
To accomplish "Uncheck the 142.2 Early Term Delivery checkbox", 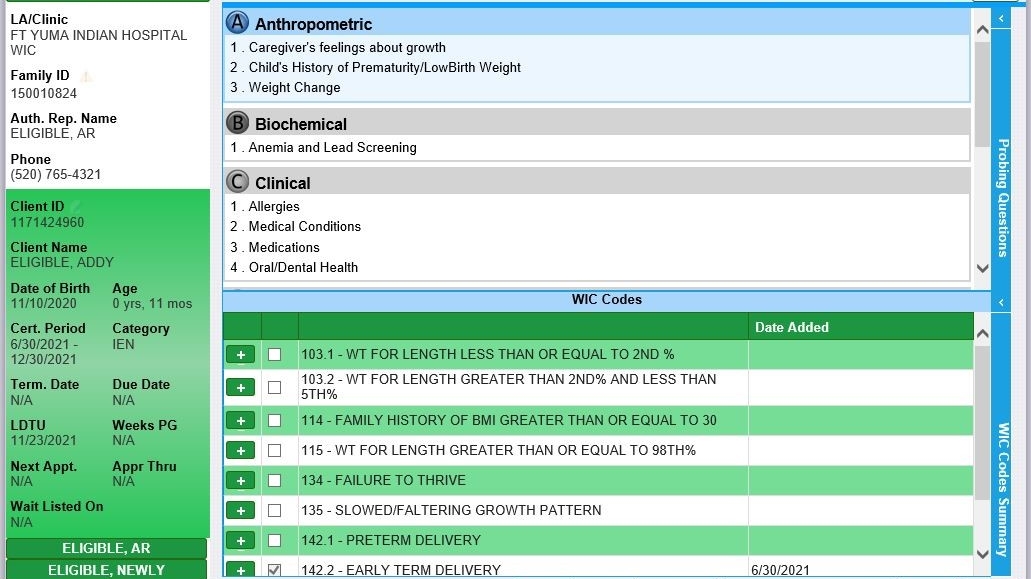I will [275, 570].
